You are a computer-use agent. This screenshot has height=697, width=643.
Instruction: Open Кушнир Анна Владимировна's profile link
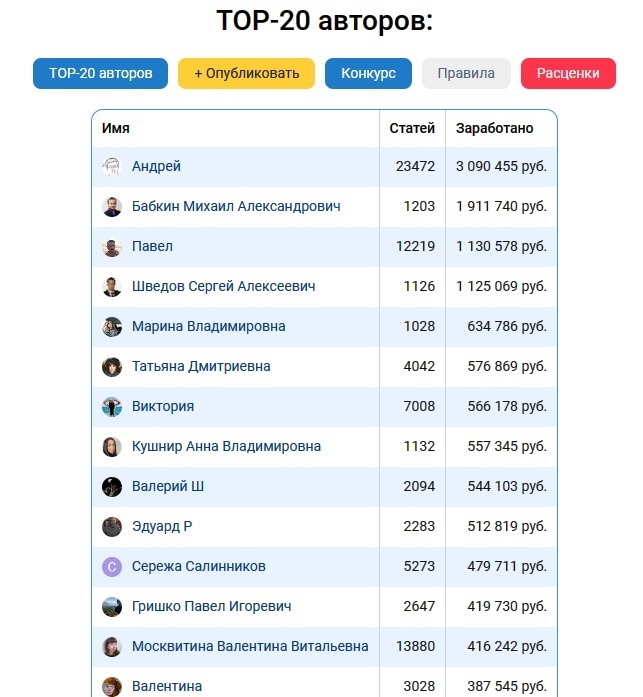click(227, 447)
